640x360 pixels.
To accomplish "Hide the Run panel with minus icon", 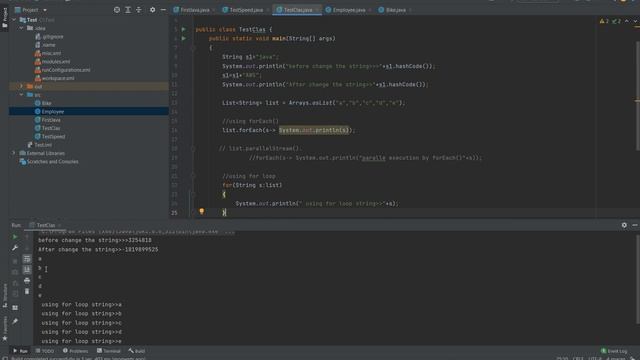I will [635, 225].
